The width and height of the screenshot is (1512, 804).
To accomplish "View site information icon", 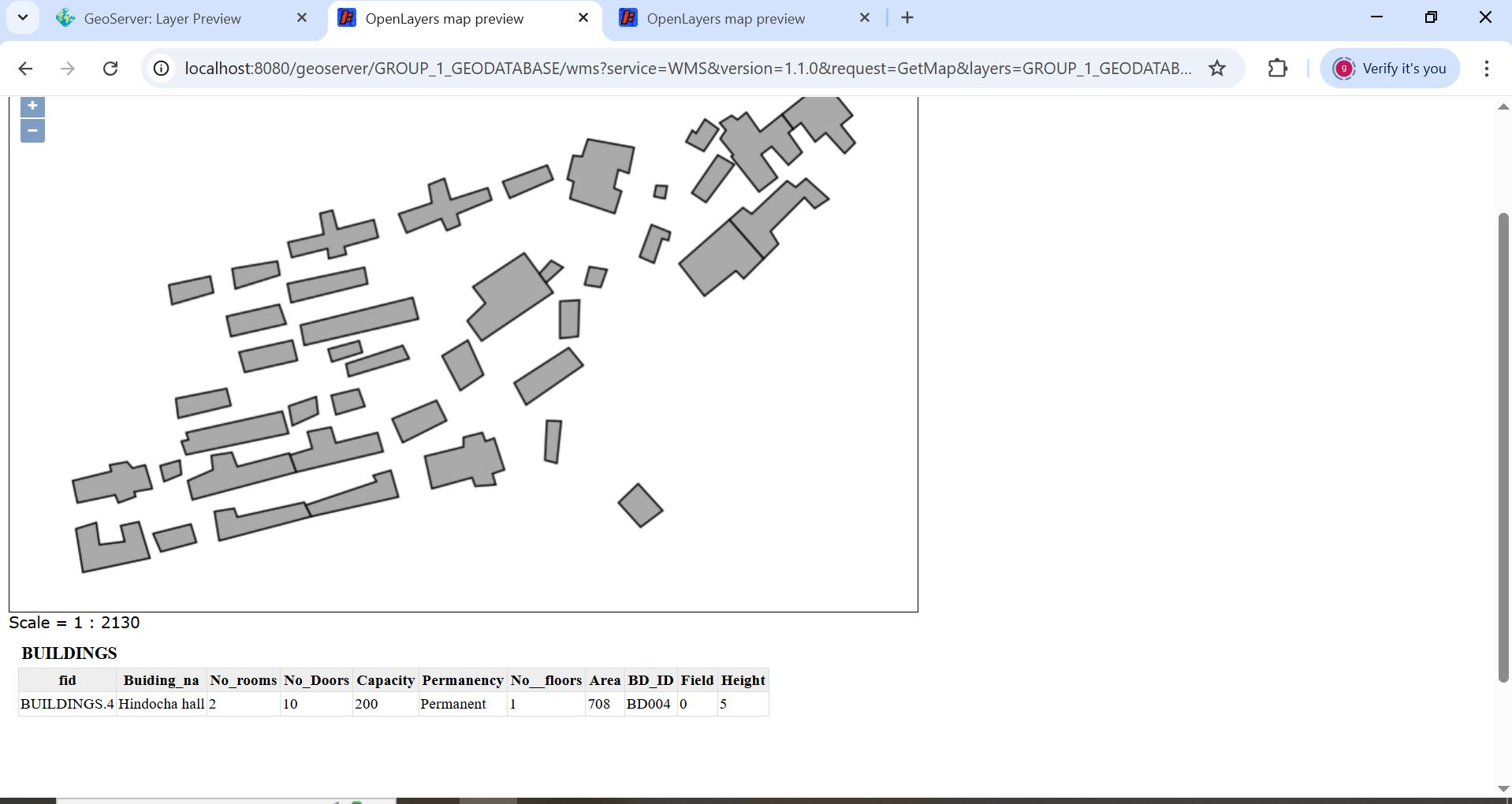I will (161, 69).
